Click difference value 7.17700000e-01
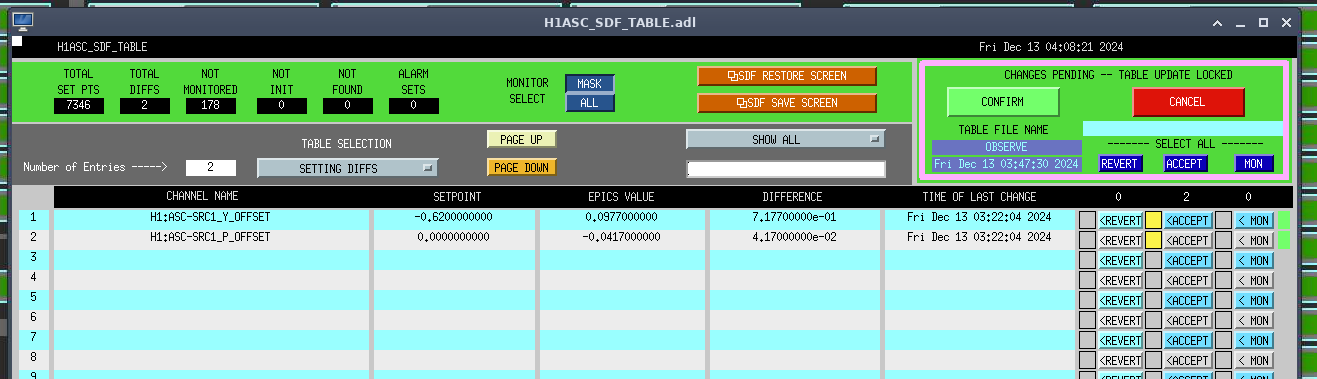 click(792, 216)
